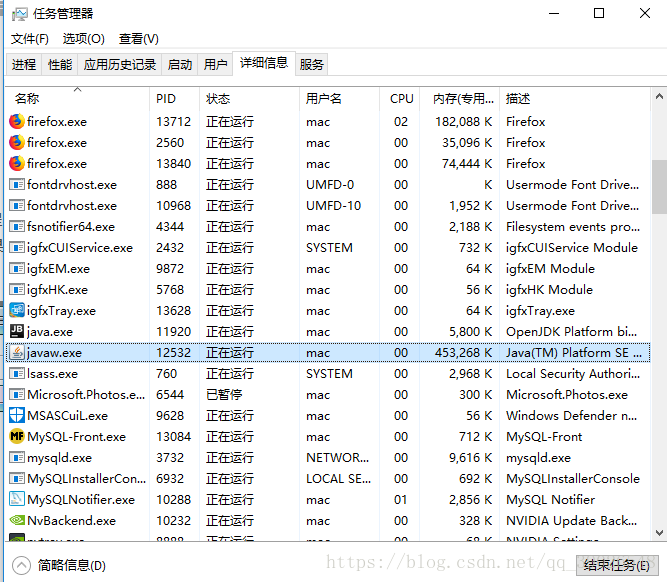This screenshot has width=667, height=582.
Task: Click the 结束任务(E) button
Action: pyautogui.click(x=617, y=565)
